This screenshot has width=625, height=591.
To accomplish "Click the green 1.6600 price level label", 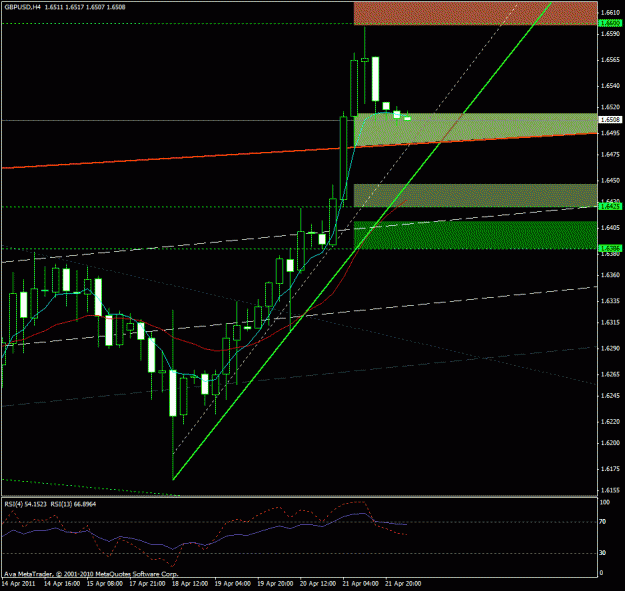I will point(611,23).
